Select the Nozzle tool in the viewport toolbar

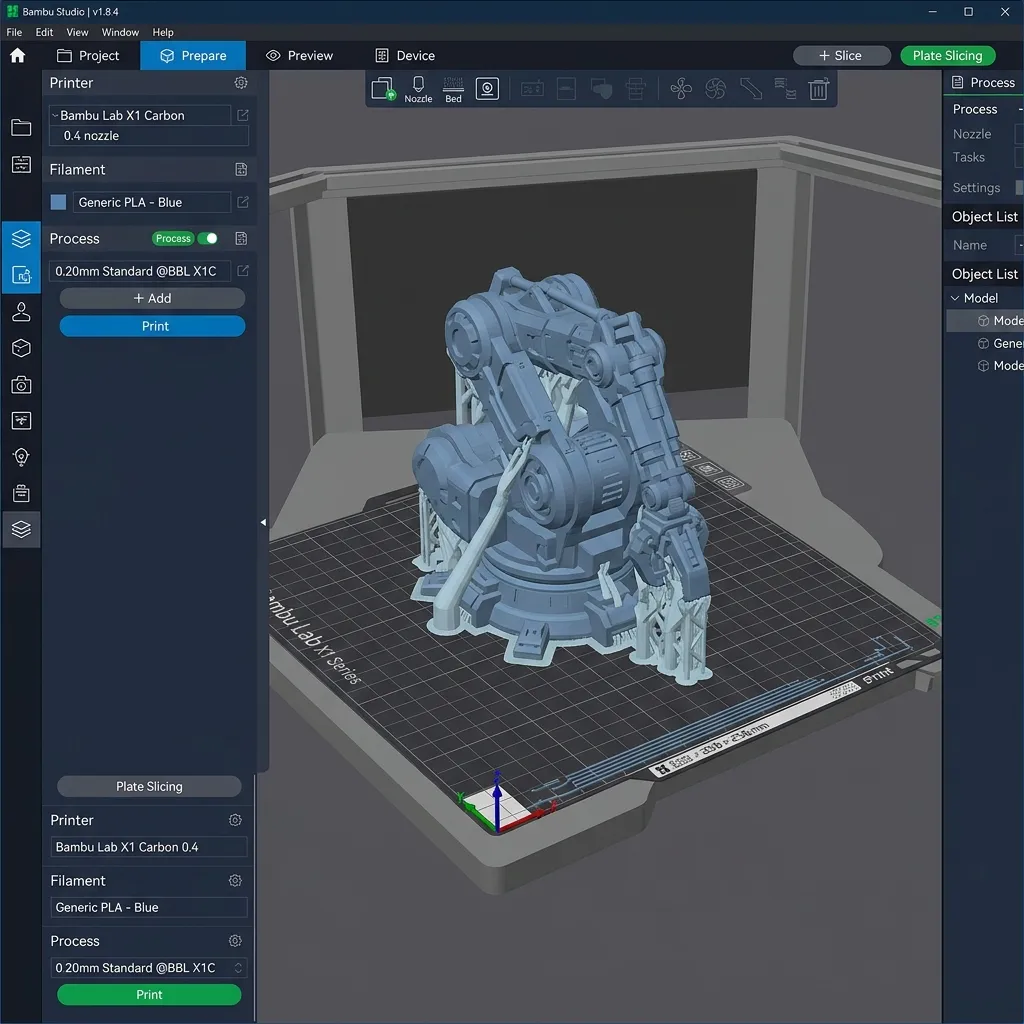click(418, 89)
